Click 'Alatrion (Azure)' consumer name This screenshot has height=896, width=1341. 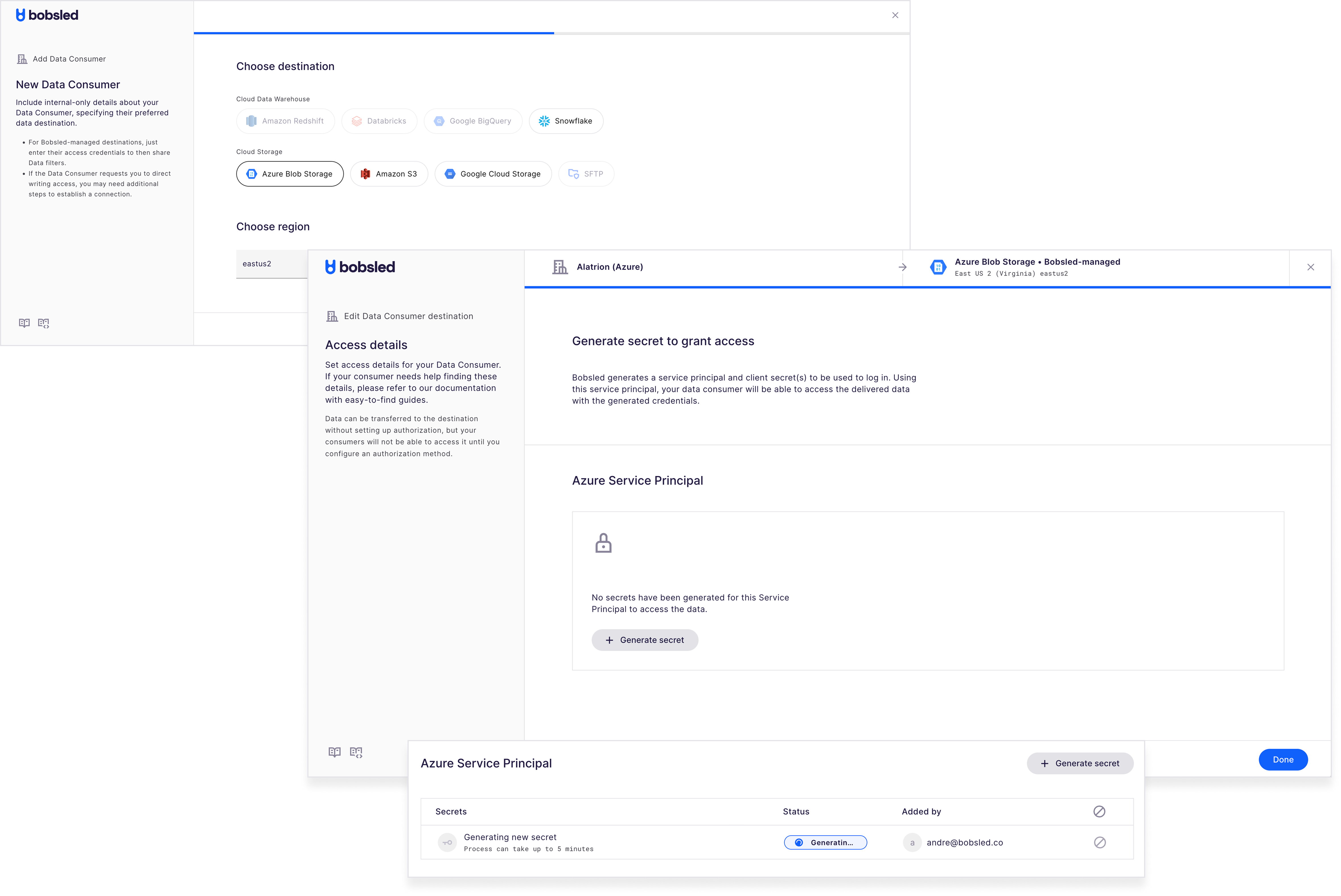pyautogui.click(x=610, y=267)
